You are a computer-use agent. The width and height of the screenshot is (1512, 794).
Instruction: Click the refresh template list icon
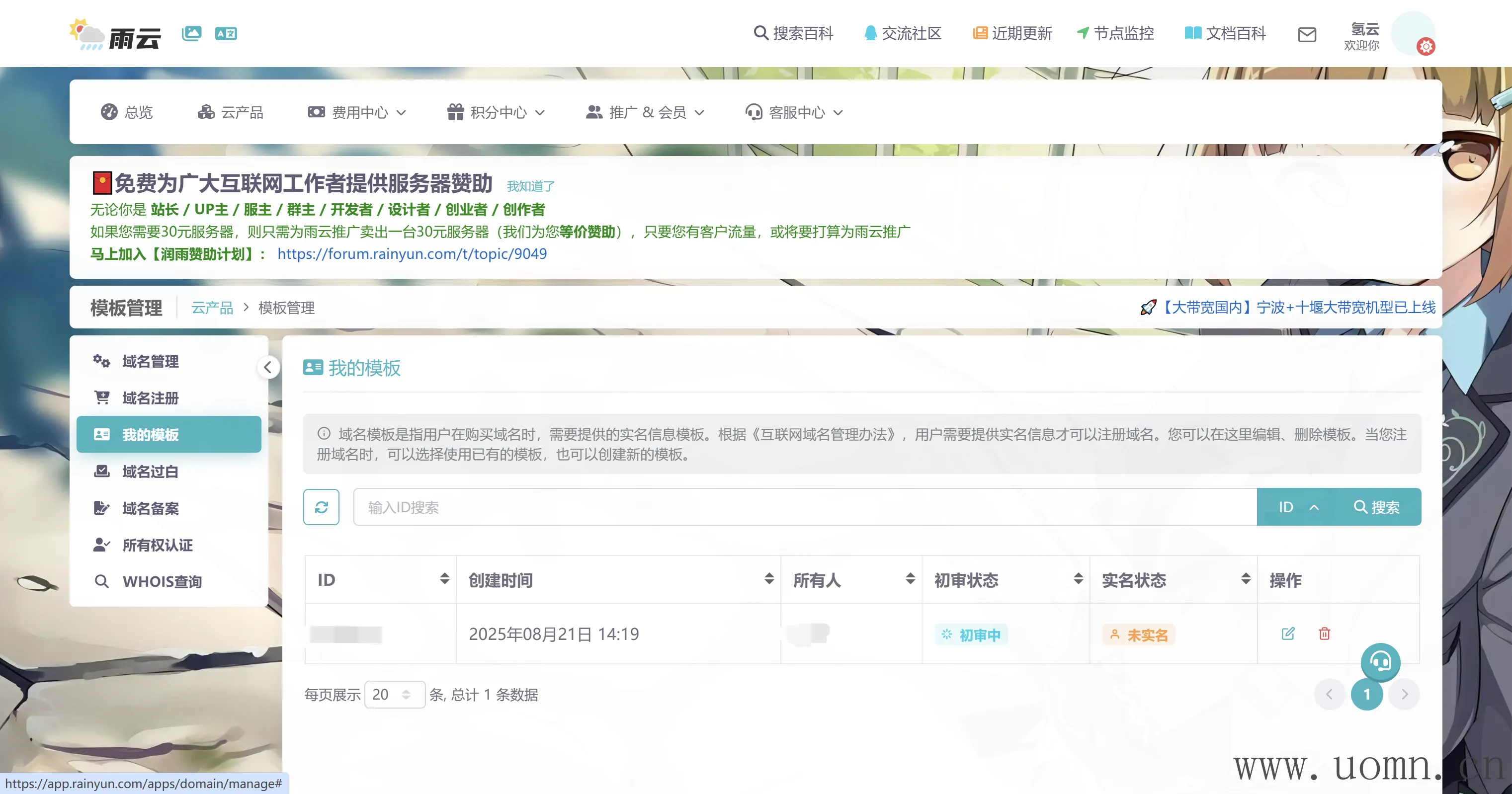point(321,507)
